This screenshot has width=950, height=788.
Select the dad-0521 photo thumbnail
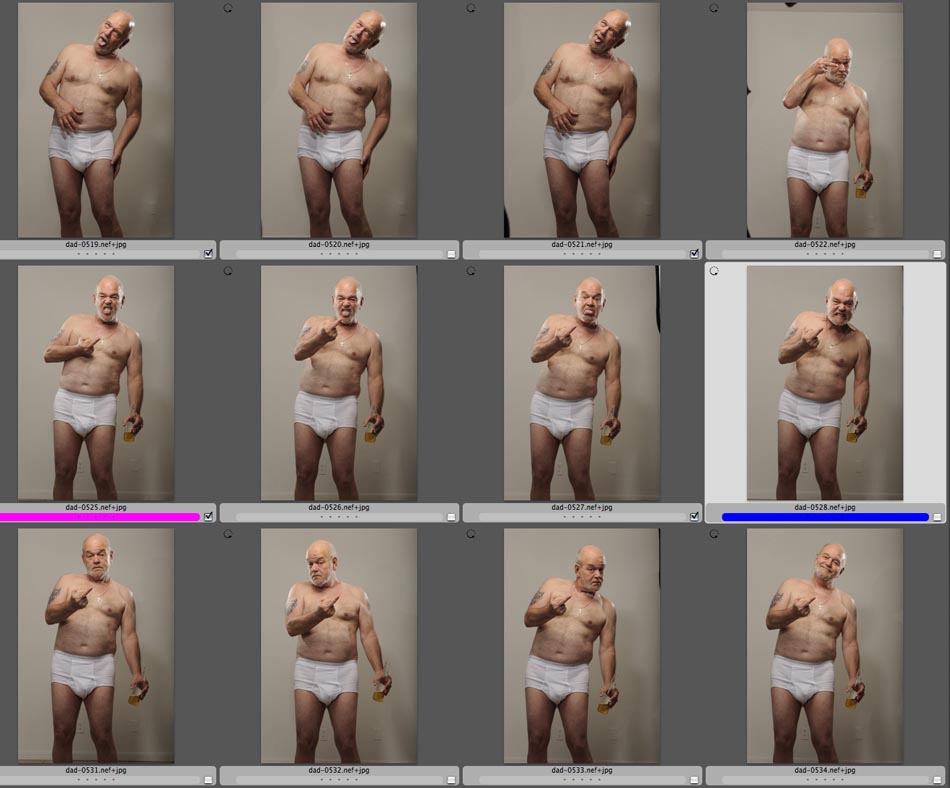pos(582,120)
